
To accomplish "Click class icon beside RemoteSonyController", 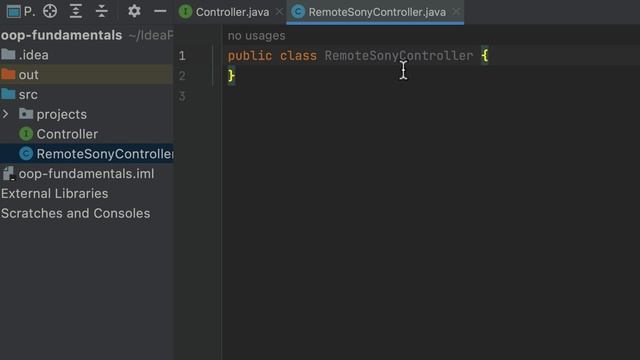I will 26,153.
